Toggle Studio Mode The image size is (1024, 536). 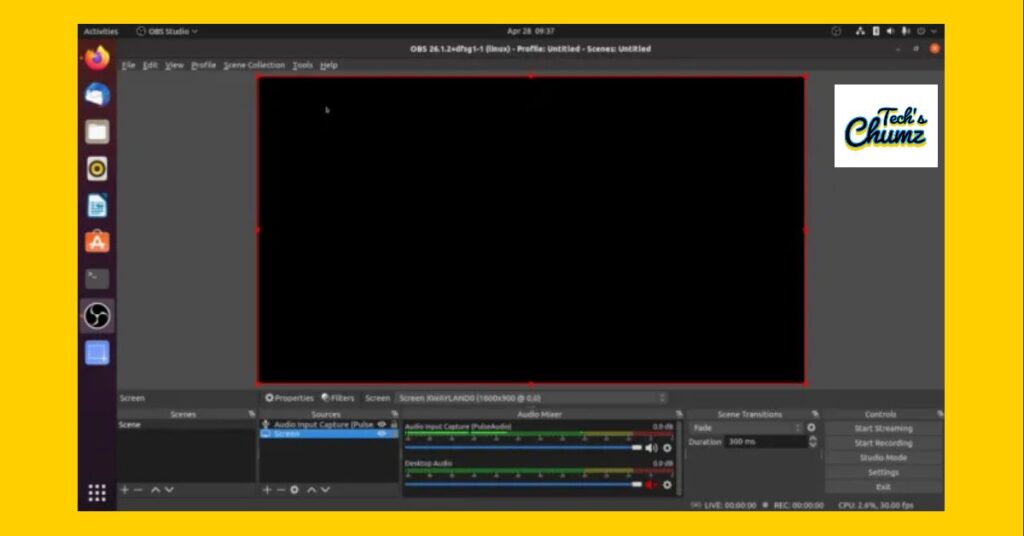pyautogui.click(x=883, y=458)
